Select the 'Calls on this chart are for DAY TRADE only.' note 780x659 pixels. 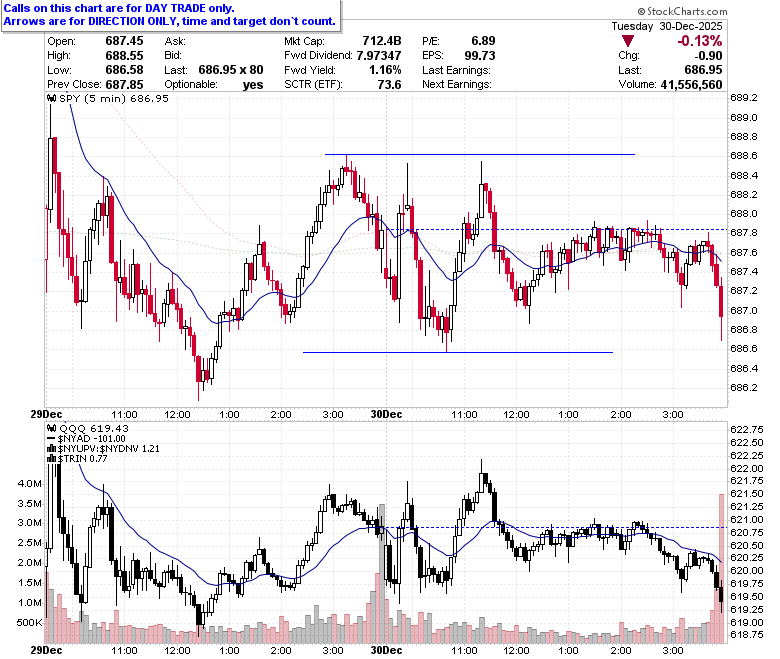[x=119, y=8]
